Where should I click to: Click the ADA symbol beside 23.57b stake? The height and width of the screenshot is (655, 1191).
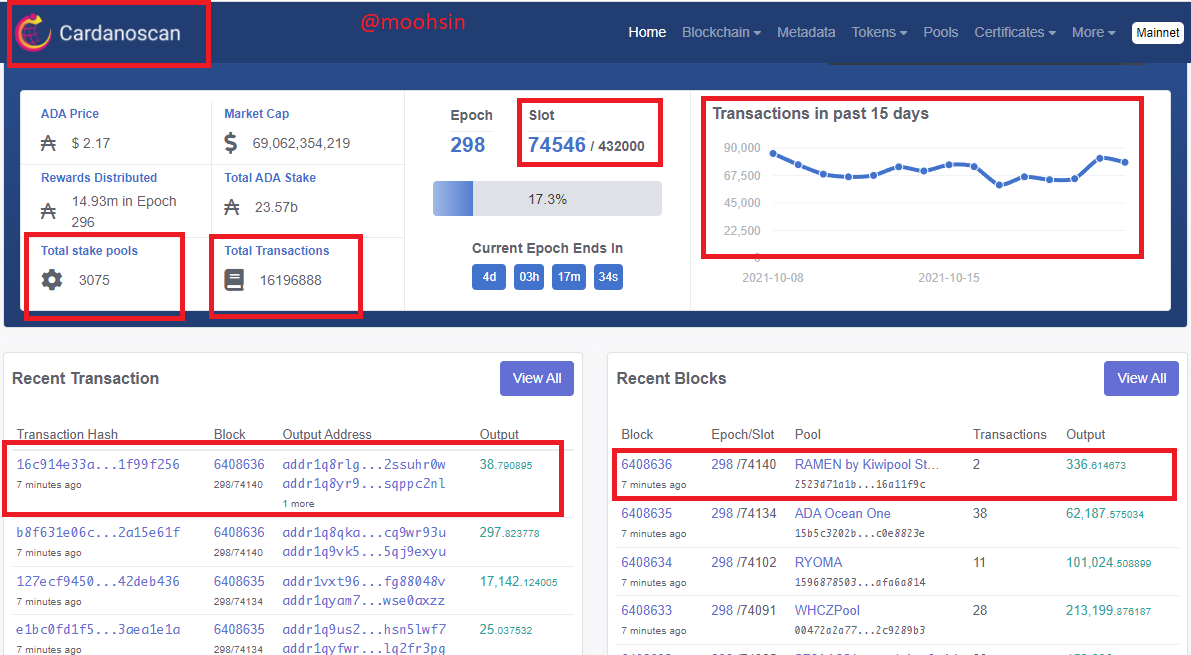coord(232,207)
